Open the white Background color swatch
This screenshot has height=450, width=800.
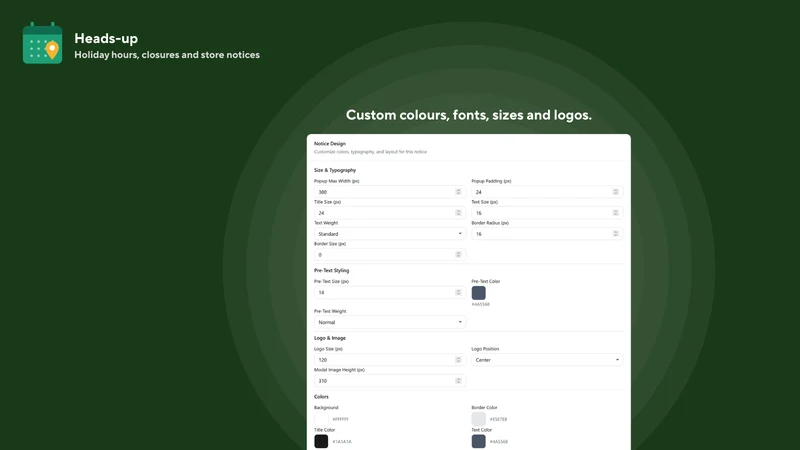click(321, 419)
